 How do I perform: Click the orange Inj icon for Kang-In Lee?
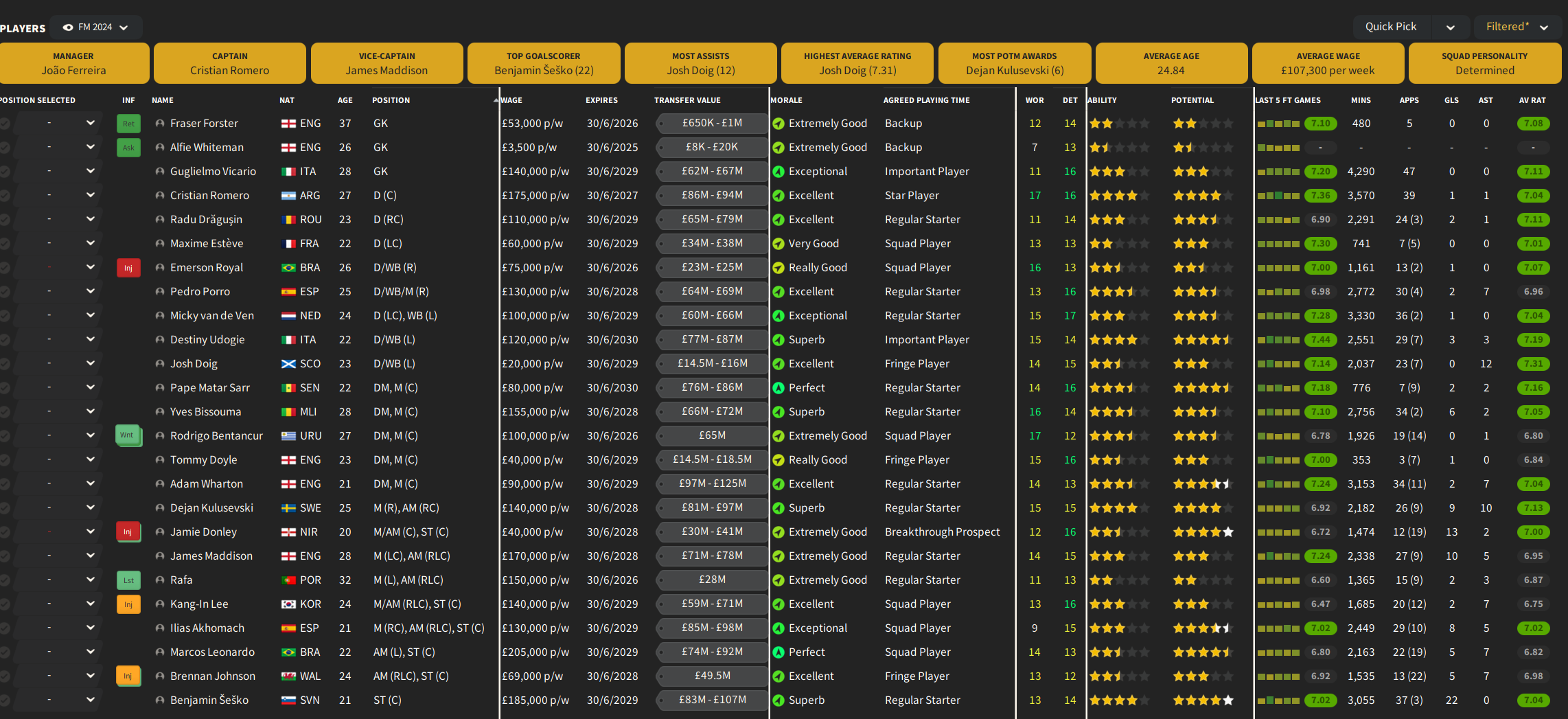coord(128,604)
